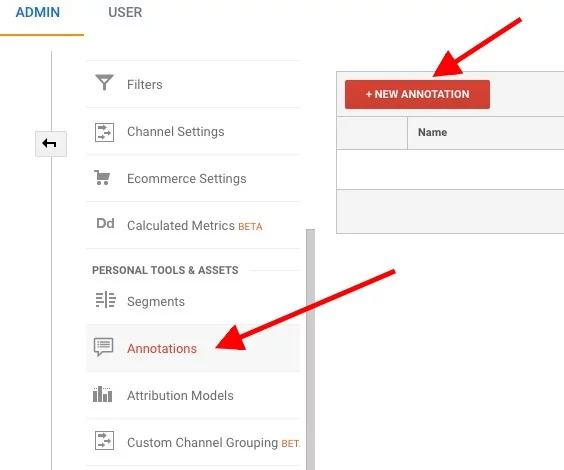Click the Name column header
Screen dimensions: 564x470
432,132
